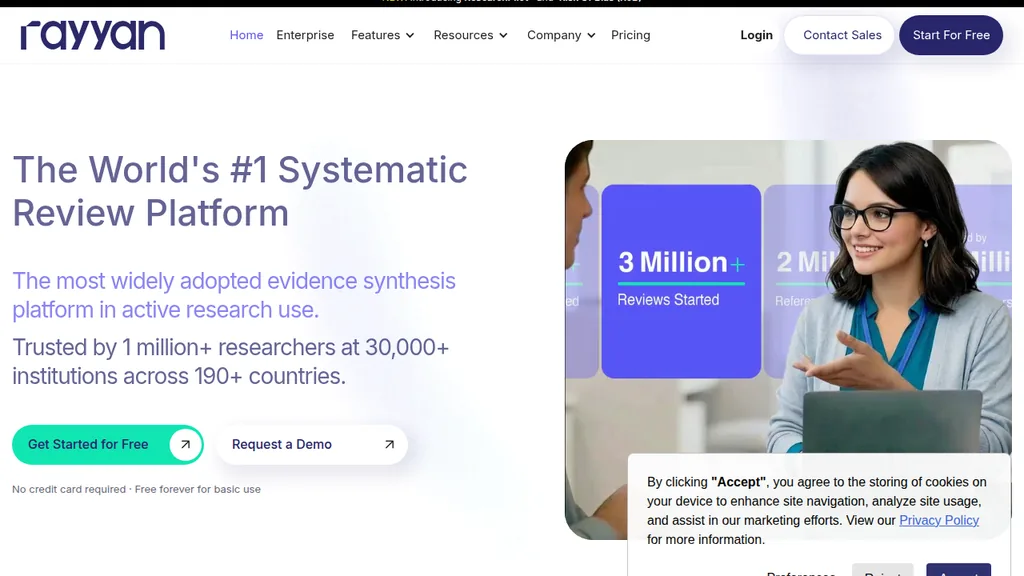
Task: Go to the Enterprise page
Action: 305,35
